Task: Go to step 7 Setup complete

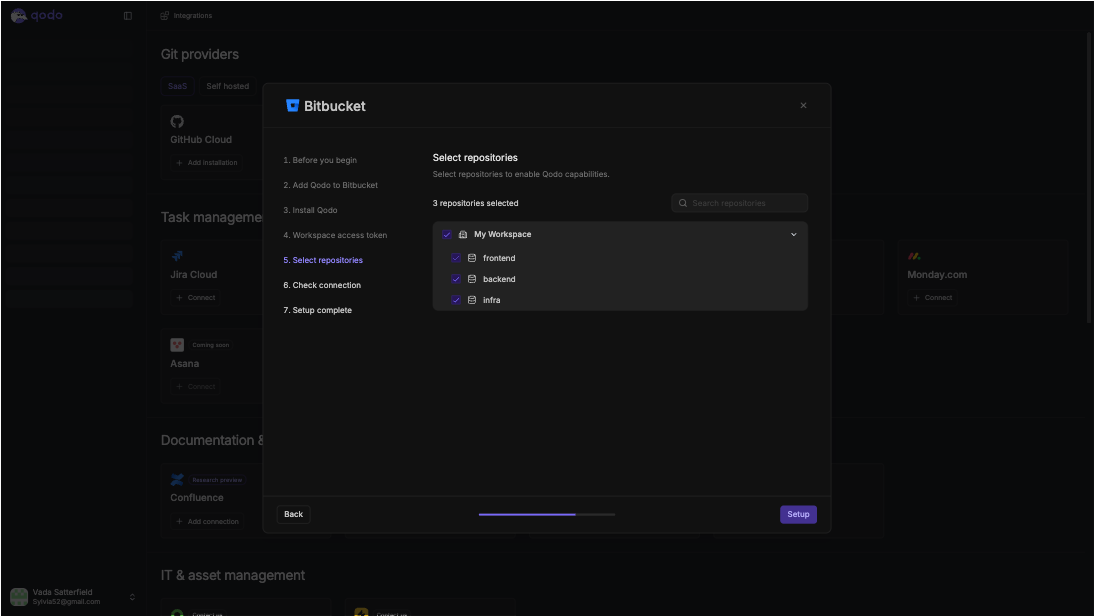Action: click(317, 310)
